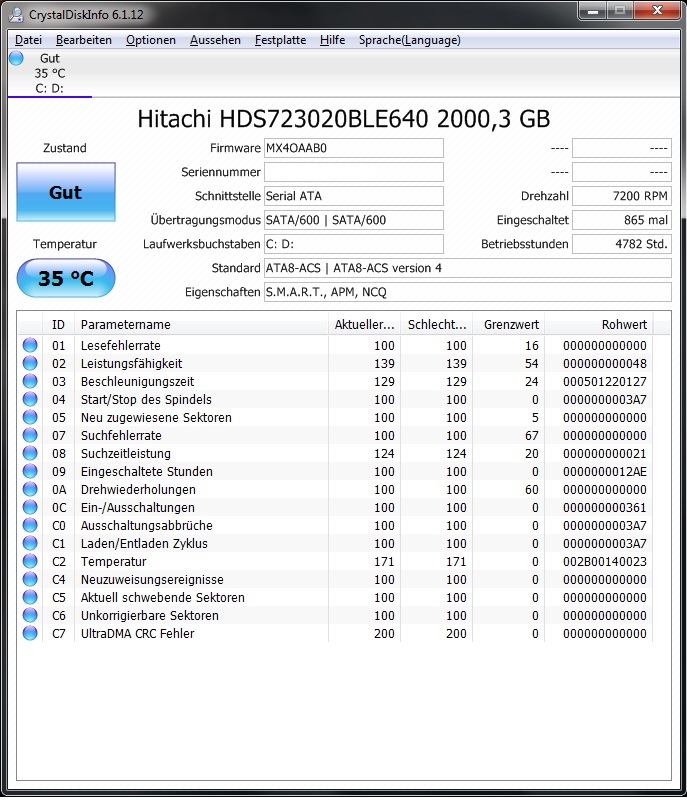Select the Beschleunigungszeit parameter name
This screenshot has height=800, width=687.
137,381
